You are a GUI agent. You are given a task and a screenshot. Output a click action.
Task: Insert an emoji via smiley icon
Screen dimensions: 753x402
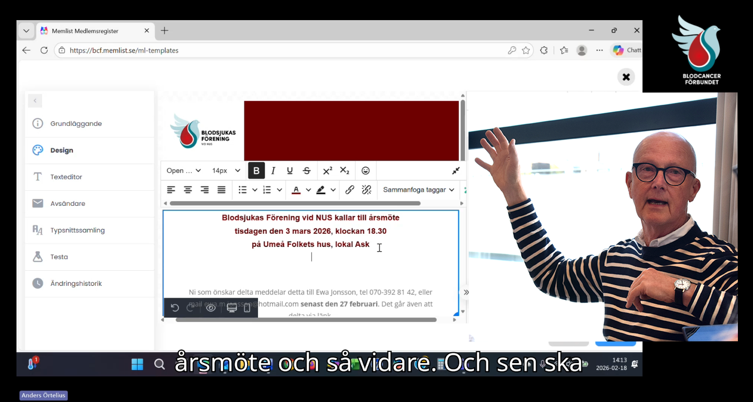(365, 171)
